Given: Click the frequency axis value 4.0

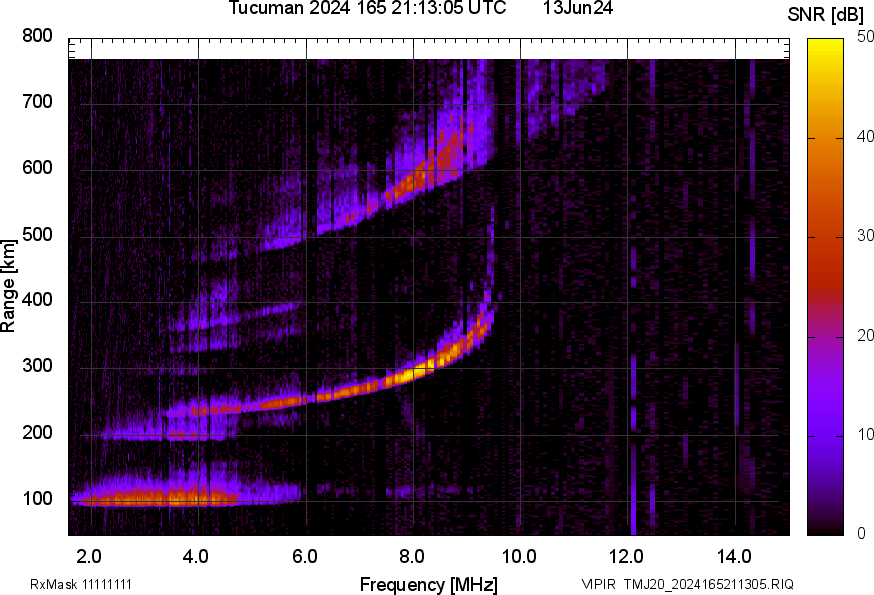Looking at the screenshot, I should tap(195, 557).
